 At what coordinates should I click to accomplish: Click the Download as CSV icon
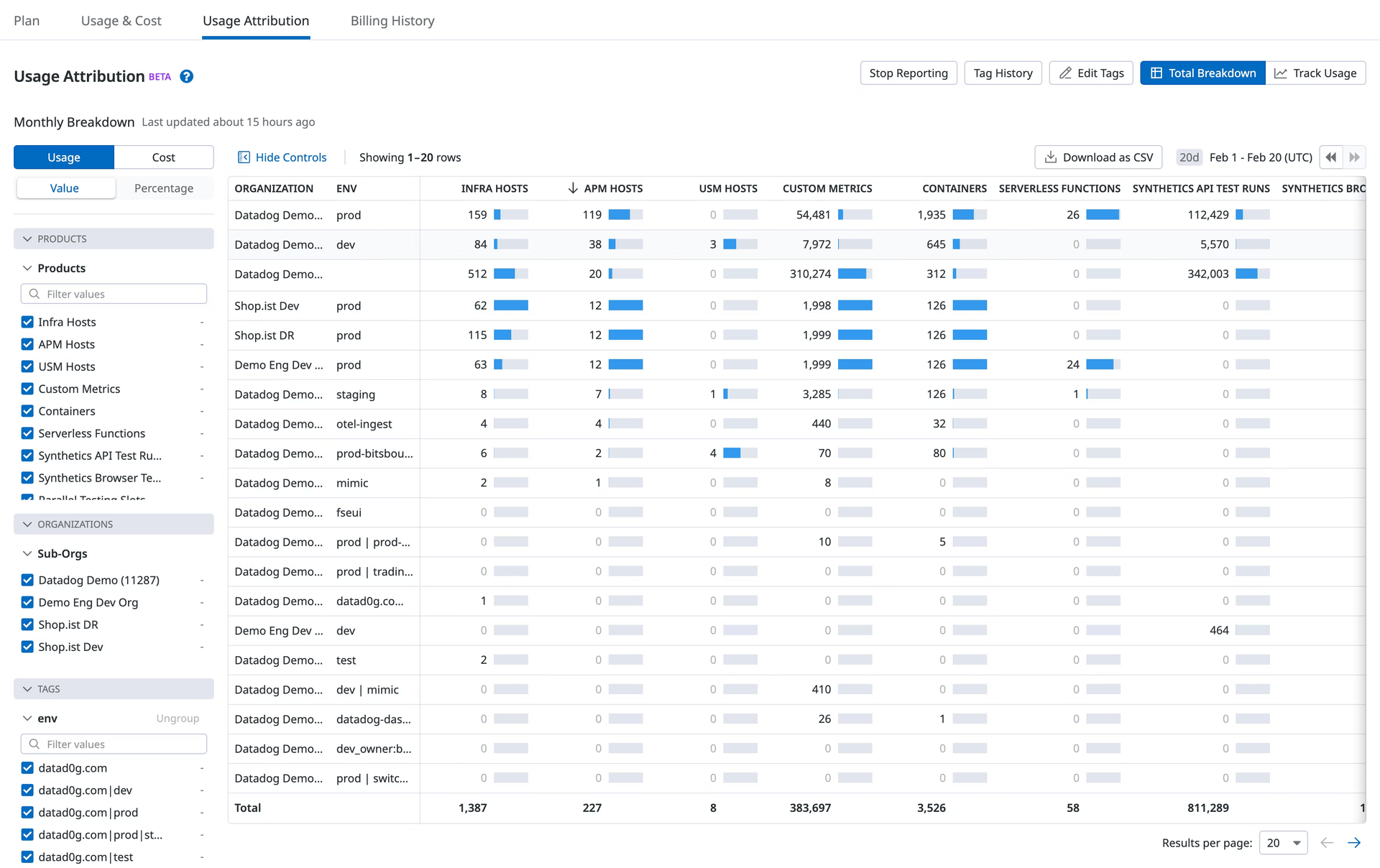pyautogui.click(x=1051, y=157)
